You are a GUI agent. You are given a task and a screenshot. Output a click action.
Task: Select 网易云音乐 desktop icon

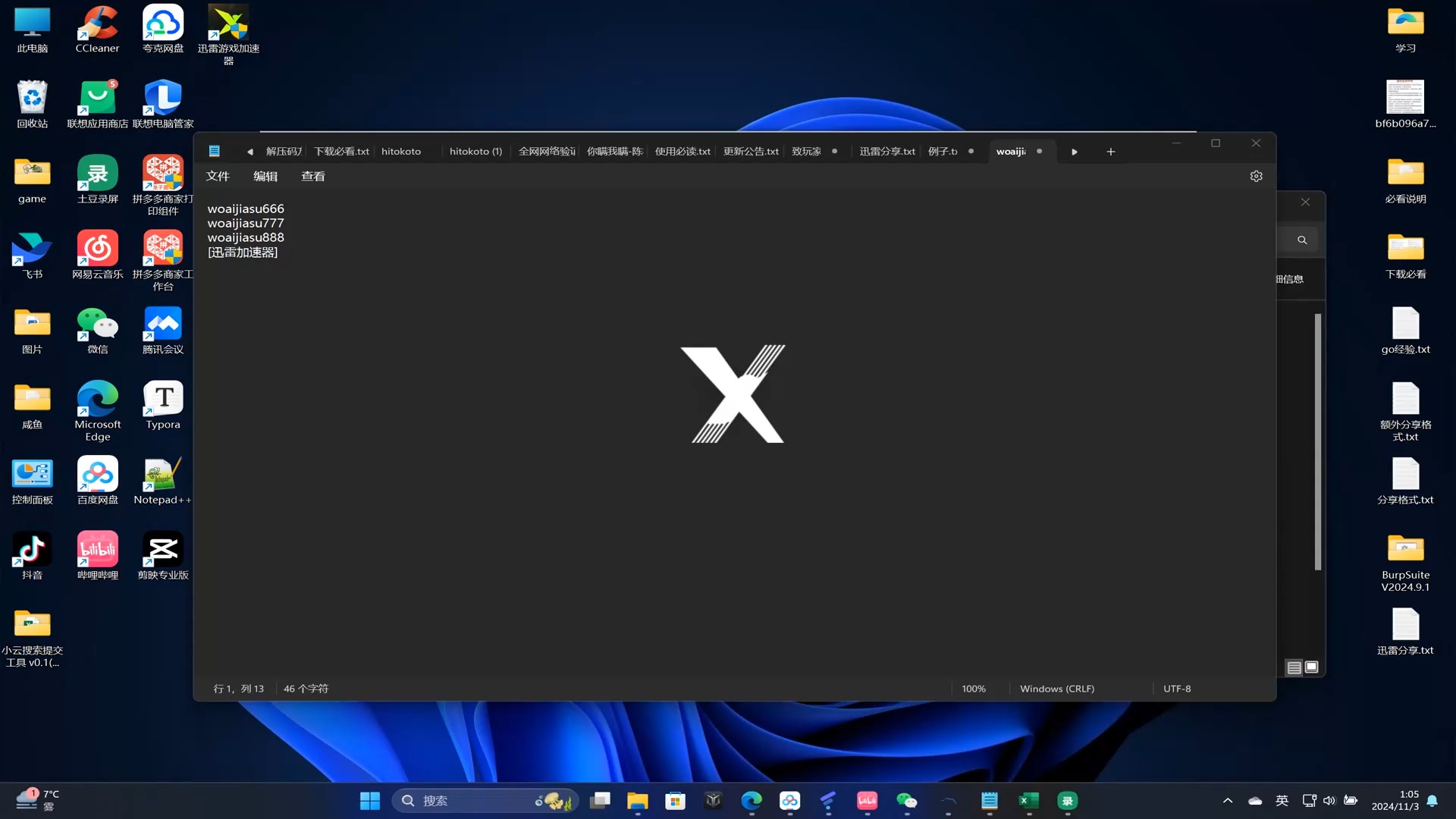pyautogui.click(x=97, y=255)
